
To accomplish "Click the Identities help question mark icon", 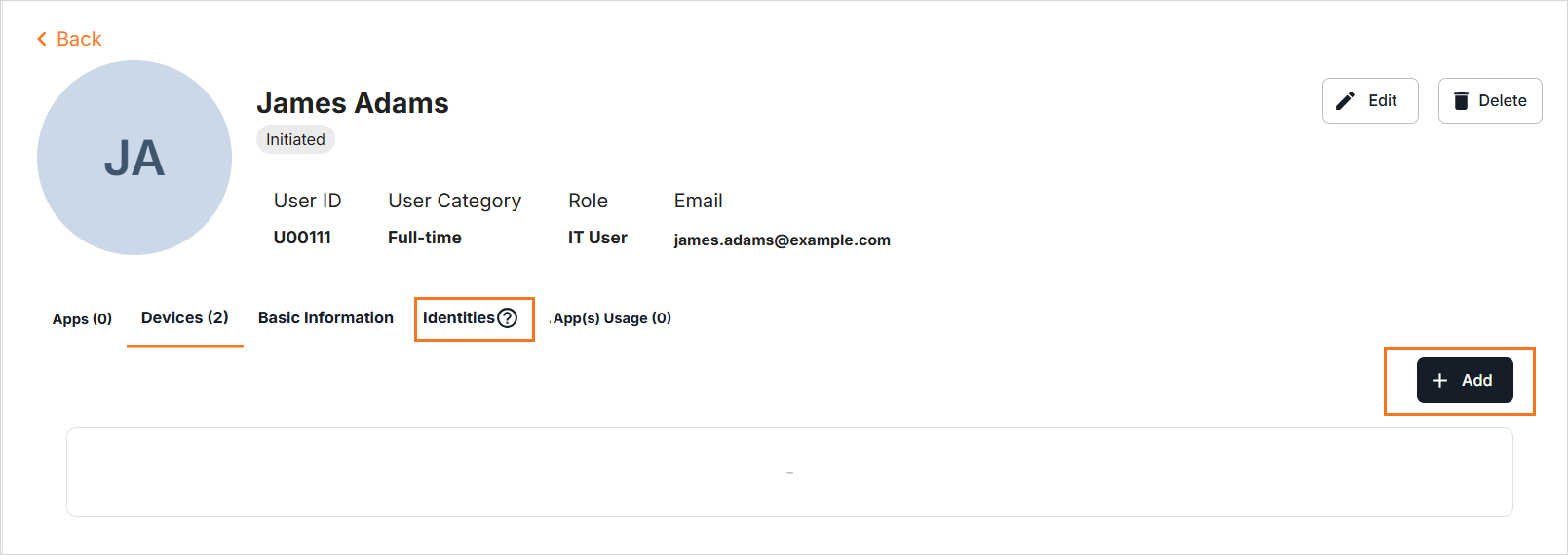I will [x=508, y=318].
